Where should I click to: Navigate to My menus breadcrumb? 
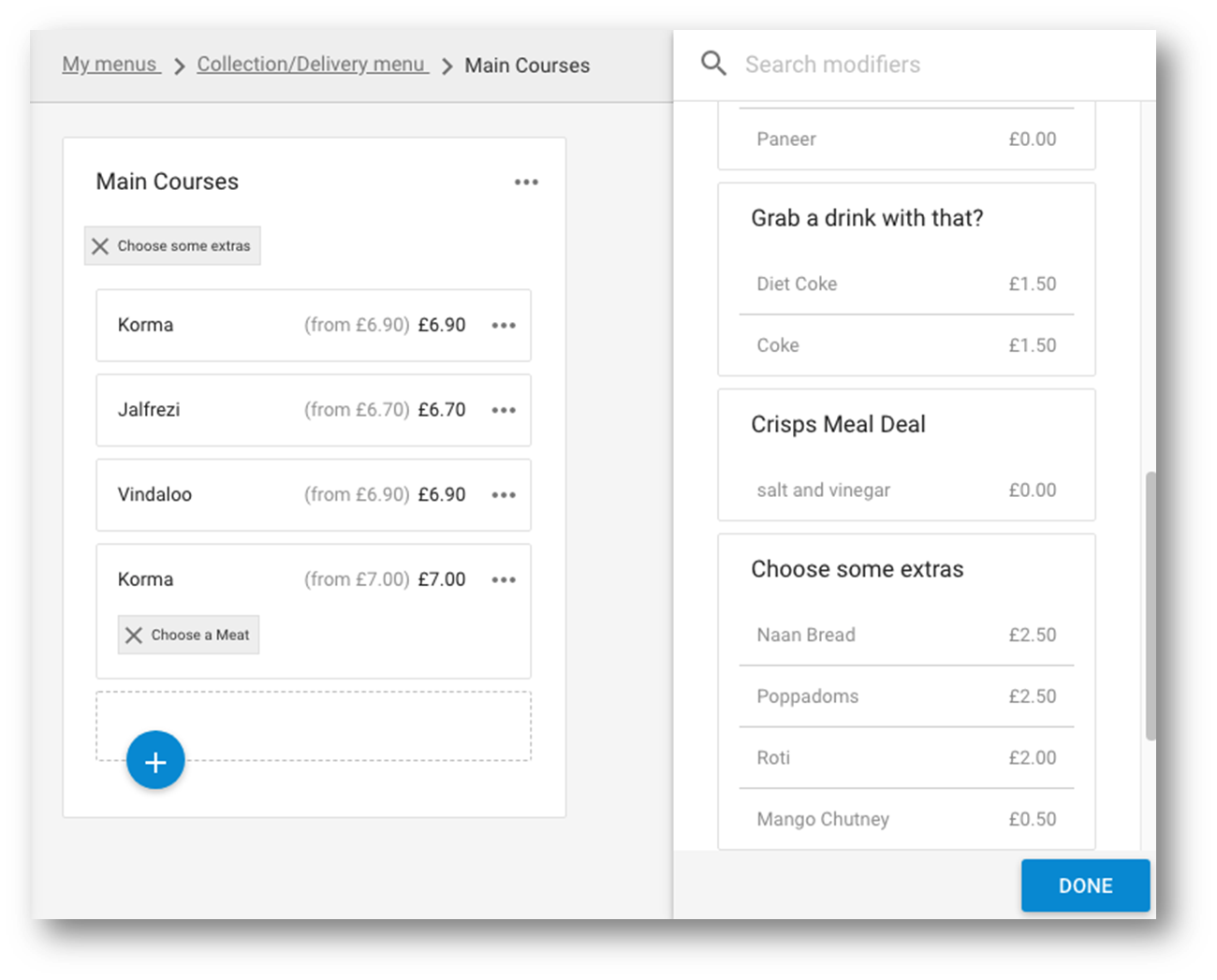pyautogui.click(x=110, y=64)
